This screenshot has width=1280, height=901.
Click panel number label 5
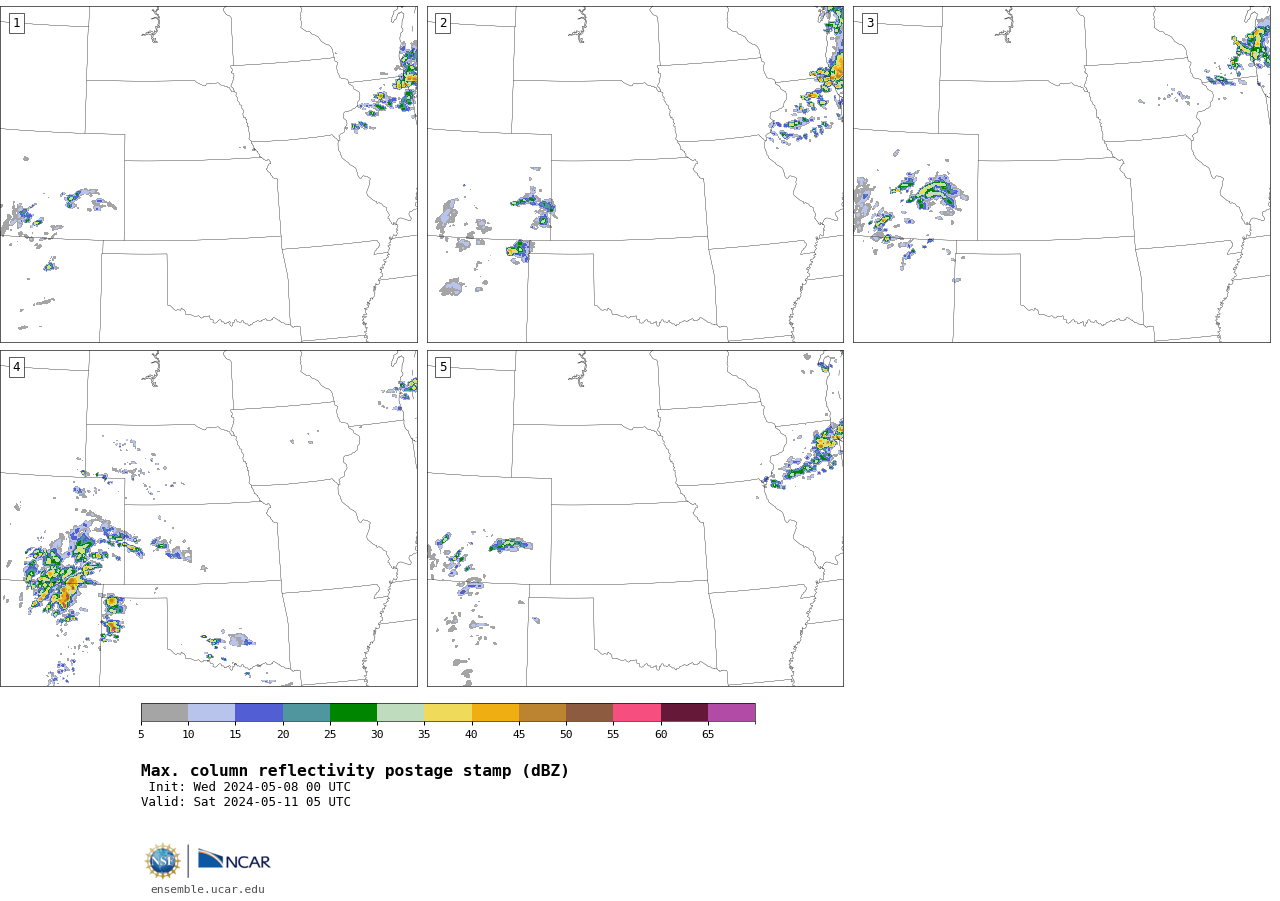(x=443, y=367)
